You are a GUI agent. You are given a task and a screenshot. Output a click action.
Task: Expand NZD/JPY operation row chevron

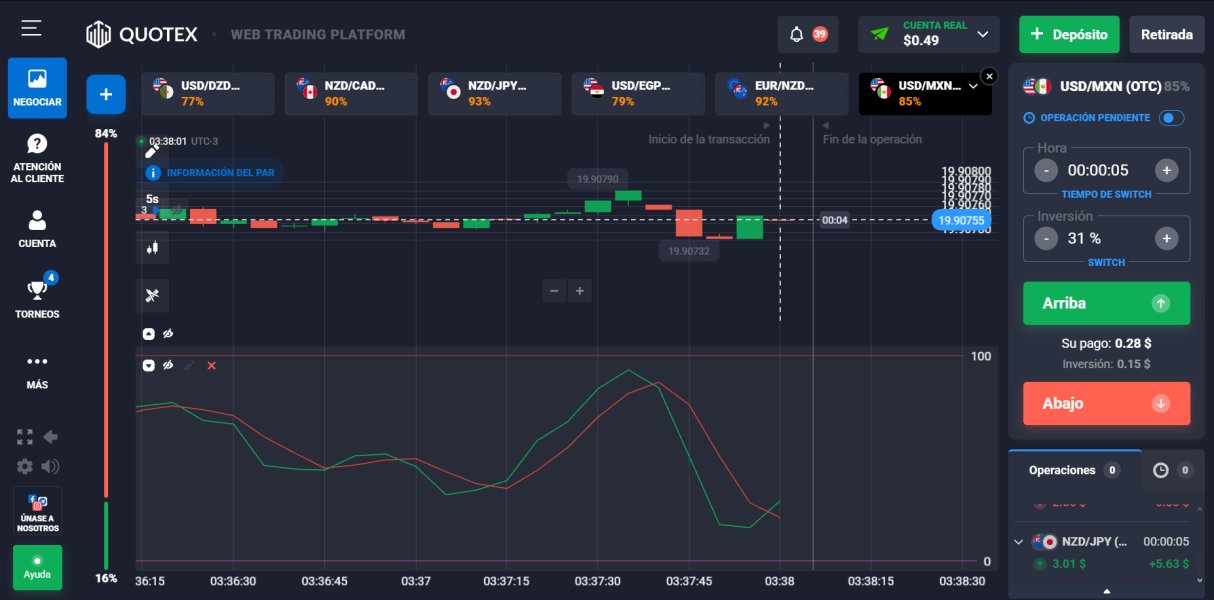tap(1019, 542)
